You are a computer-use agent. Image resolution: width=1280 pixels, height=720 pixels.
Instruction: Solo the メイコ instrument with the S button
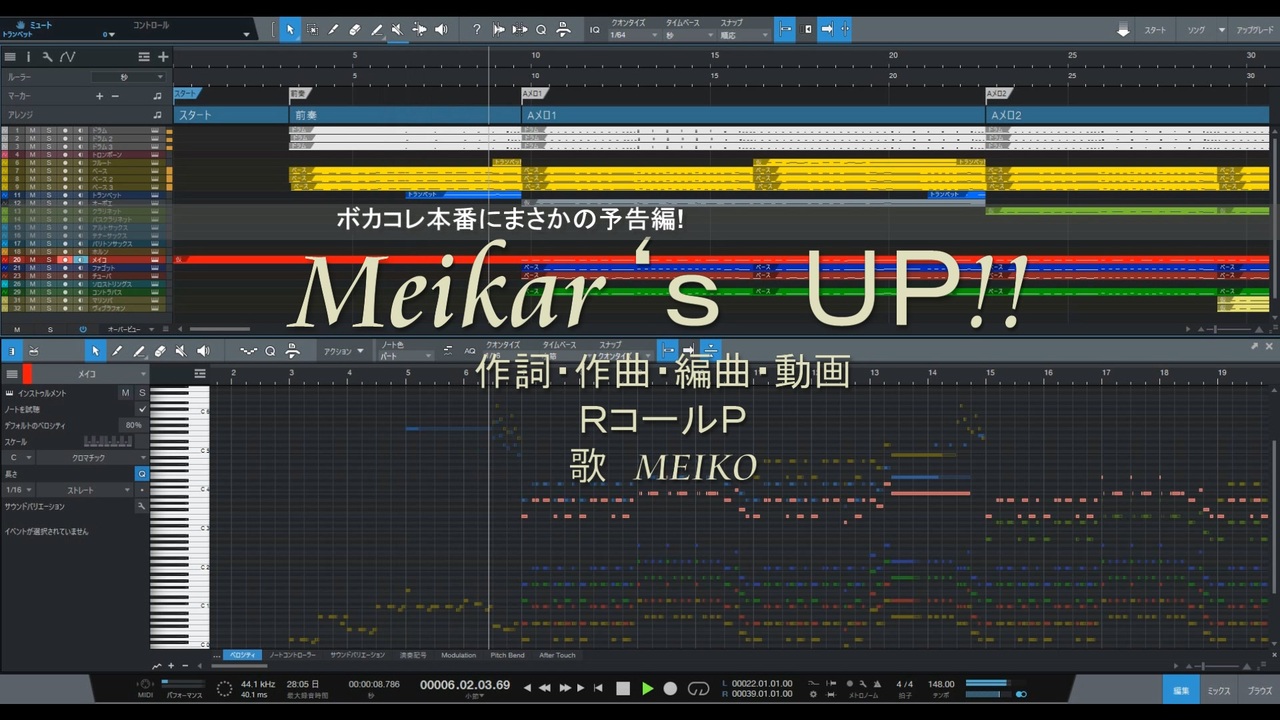(x=142, y=393)
